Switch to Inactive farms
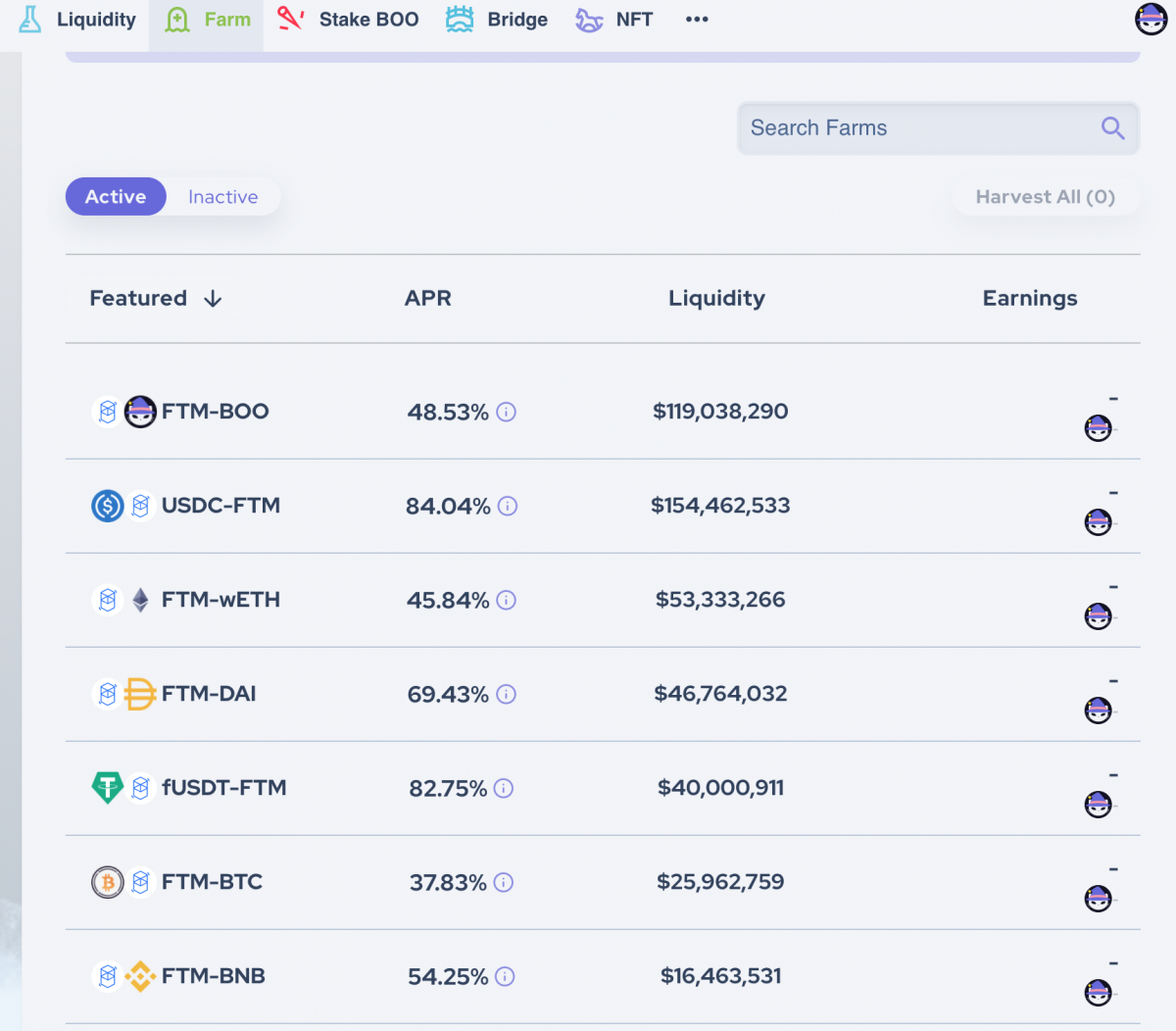The height and width of the screenshot is (1031, 1176). (x=223, y=197)
